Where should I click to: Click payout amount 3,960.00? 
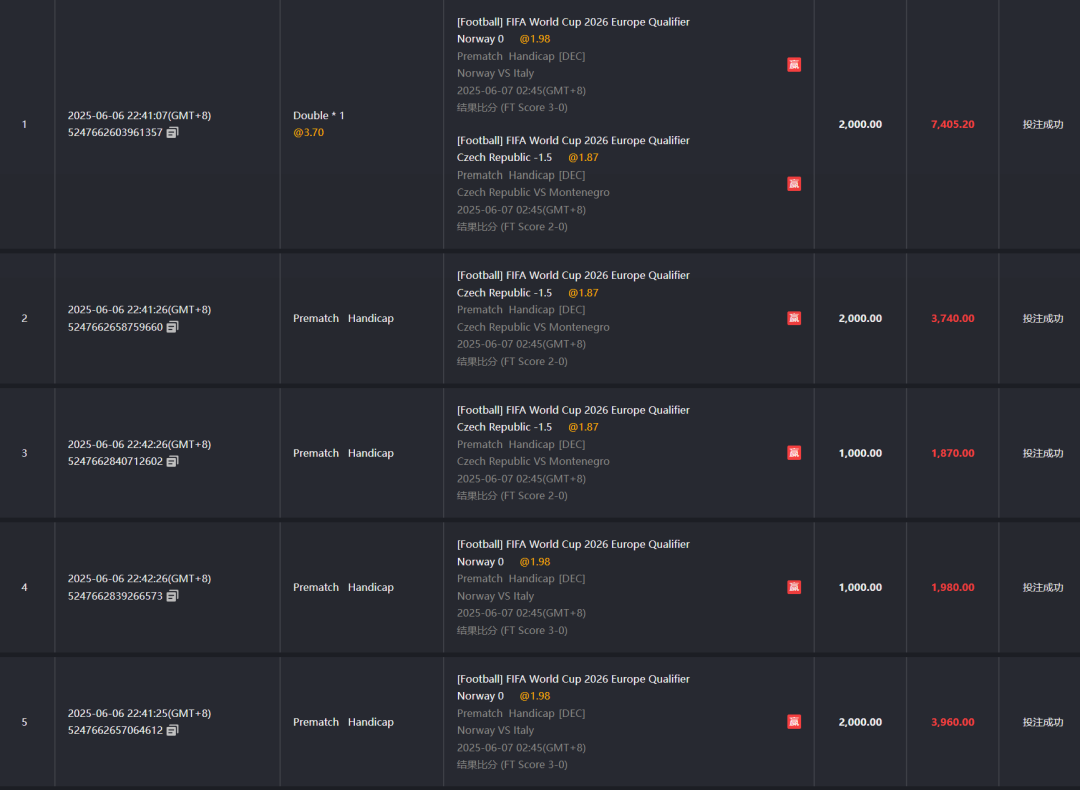tap(952, 722)
